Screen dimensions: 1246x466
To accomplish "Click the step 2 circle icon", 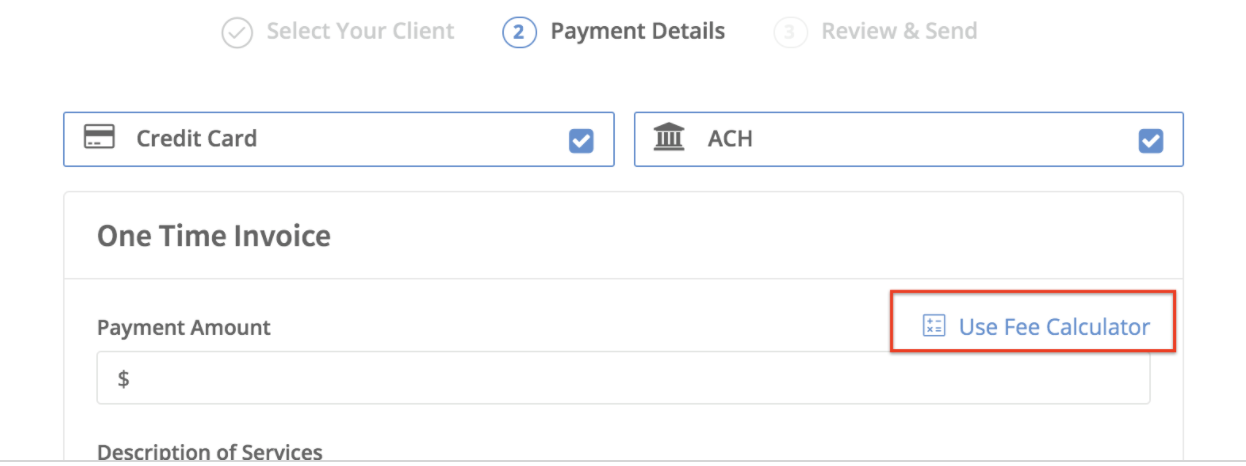I will point(518,33).
